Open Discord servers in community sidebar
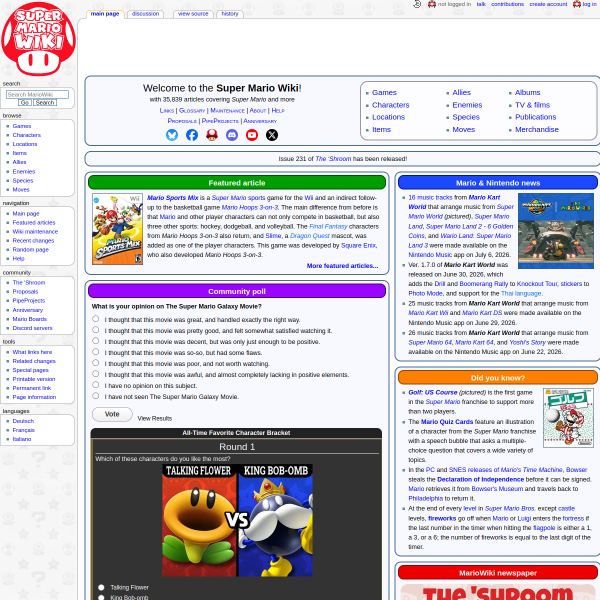Image resolution: width=600 pixels, height=600 pixels. [33, 328]
